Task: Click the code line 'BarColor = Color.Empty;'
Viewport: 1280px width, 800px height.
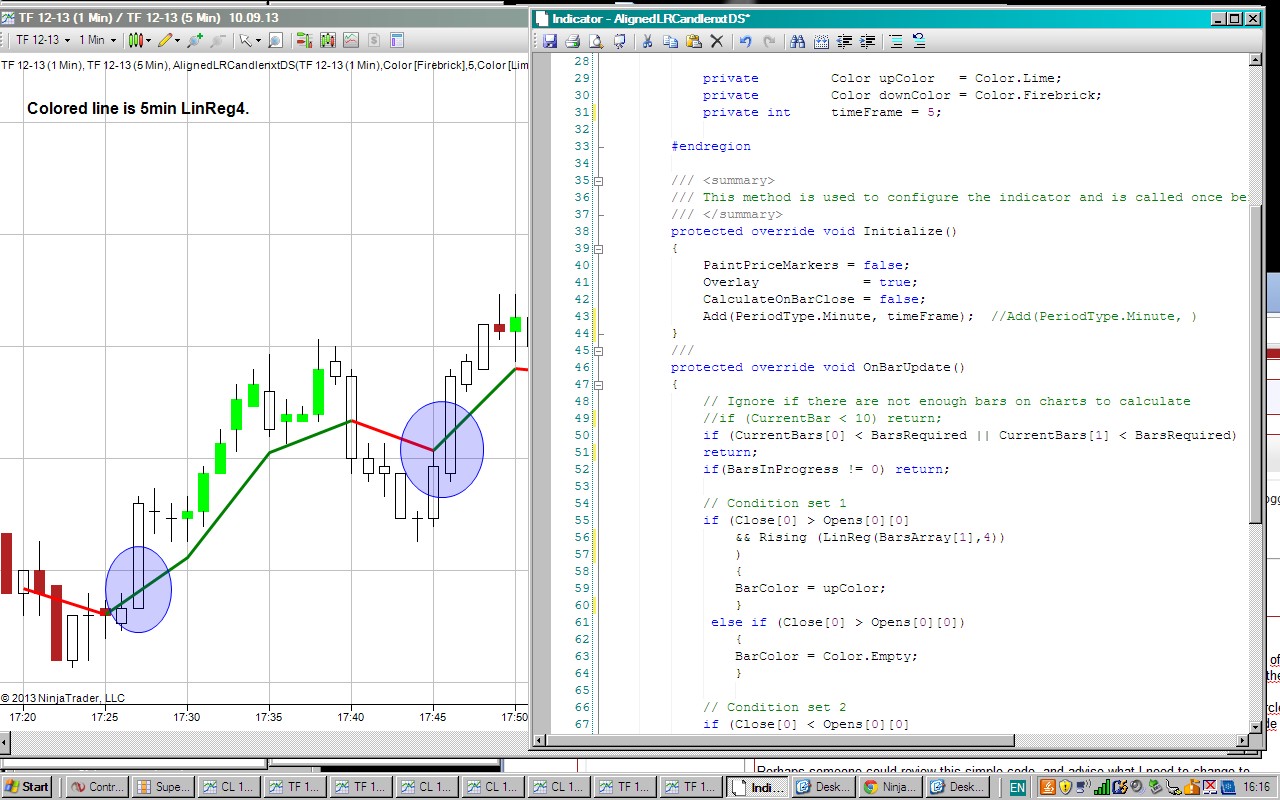Action: point(826,656)
